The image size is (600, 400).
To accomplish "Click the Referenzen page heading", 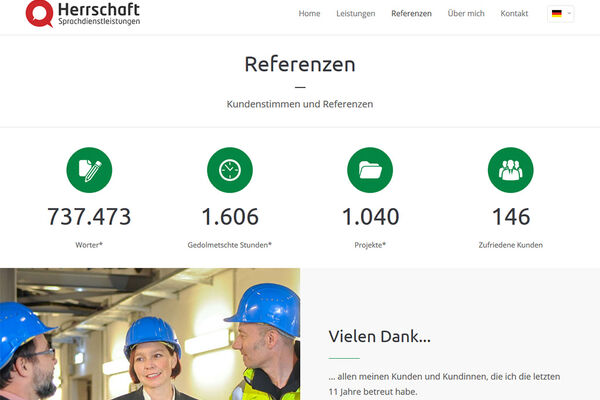I will coord(300,64).
